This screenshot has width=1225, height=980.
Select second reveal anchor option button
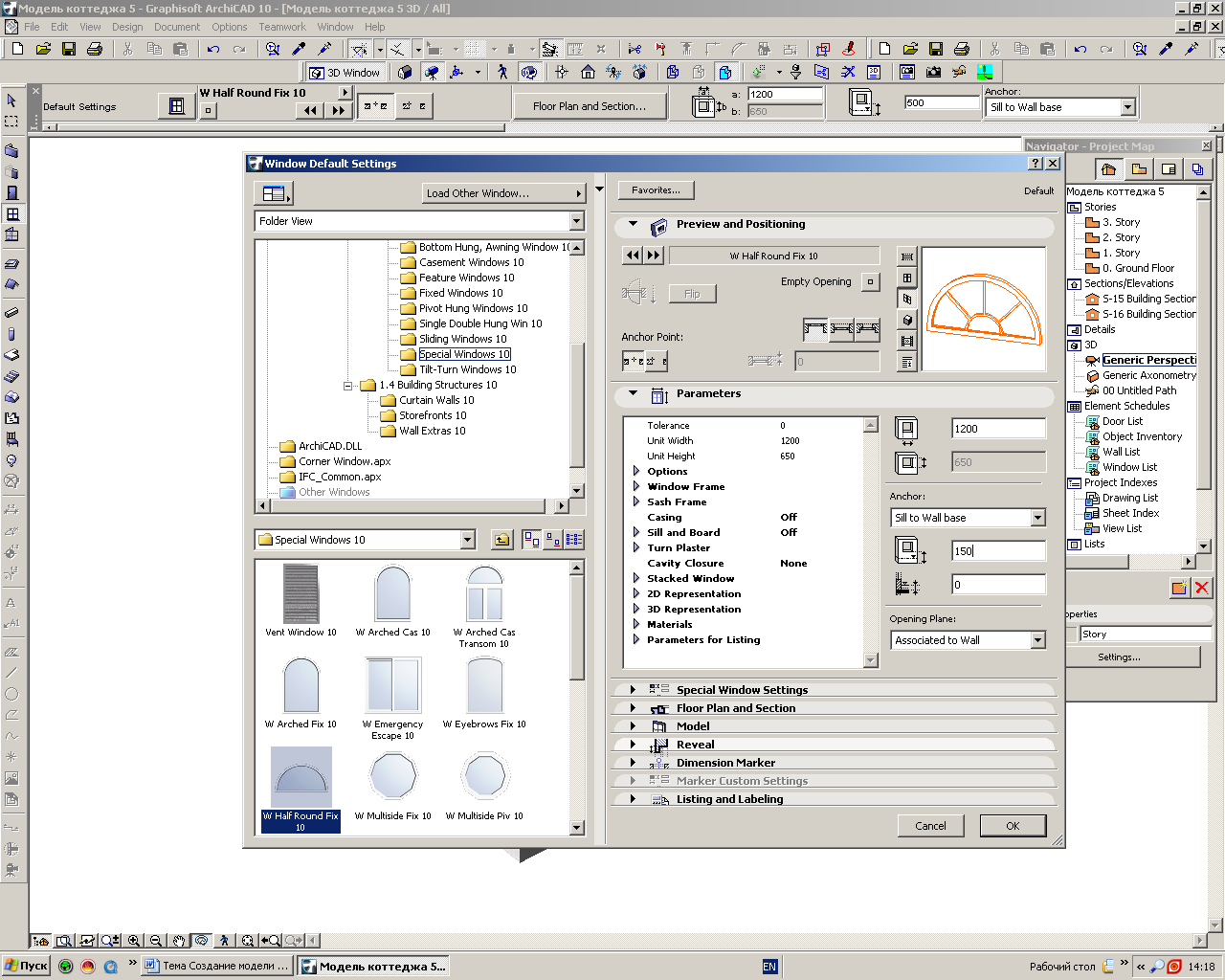coord(841,329)
